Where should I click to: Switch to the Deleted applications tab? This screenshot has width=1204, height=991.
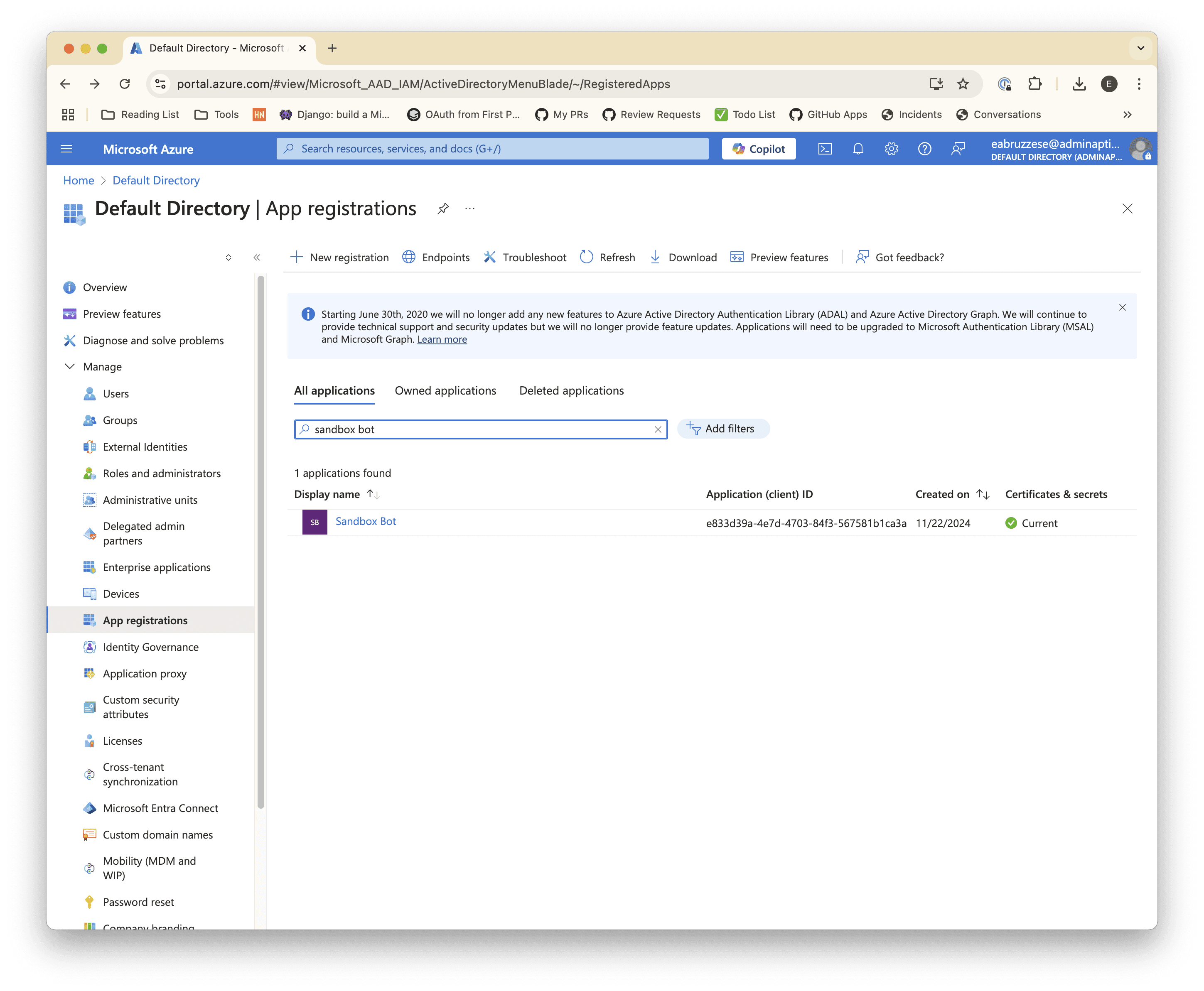point(571,390)
